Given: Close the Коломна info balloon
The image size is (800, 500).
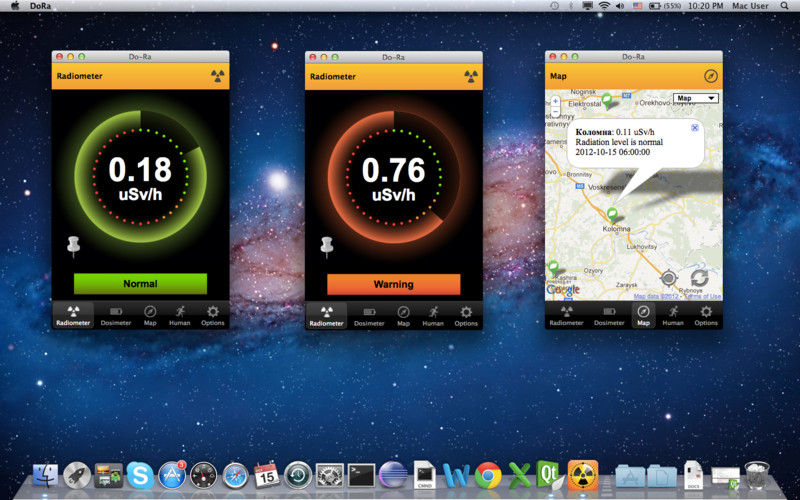Looking at the screenshot, I should [x=694, y=128].
